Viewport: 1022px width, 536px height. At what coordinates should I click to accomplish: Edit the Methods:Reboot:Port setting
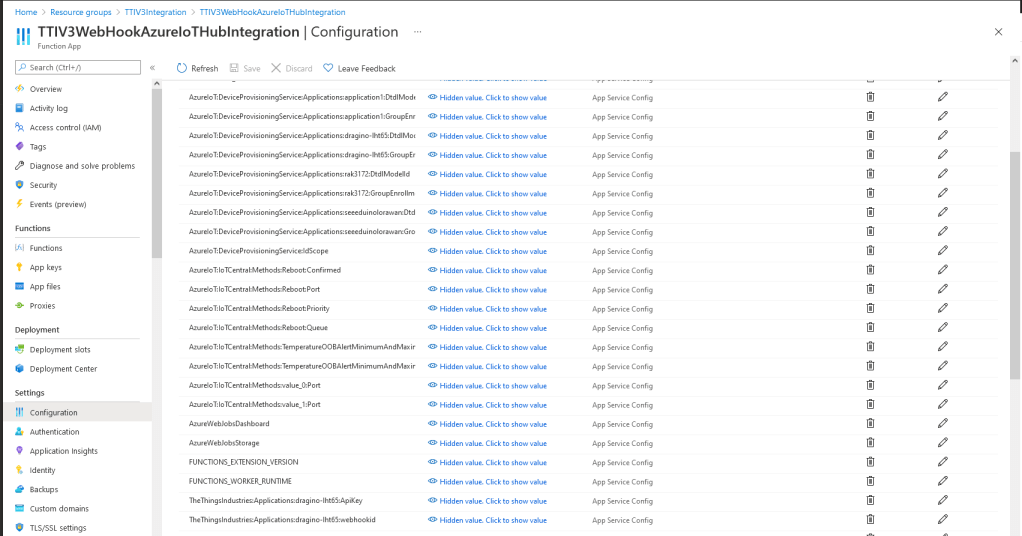tap(942, 289)
